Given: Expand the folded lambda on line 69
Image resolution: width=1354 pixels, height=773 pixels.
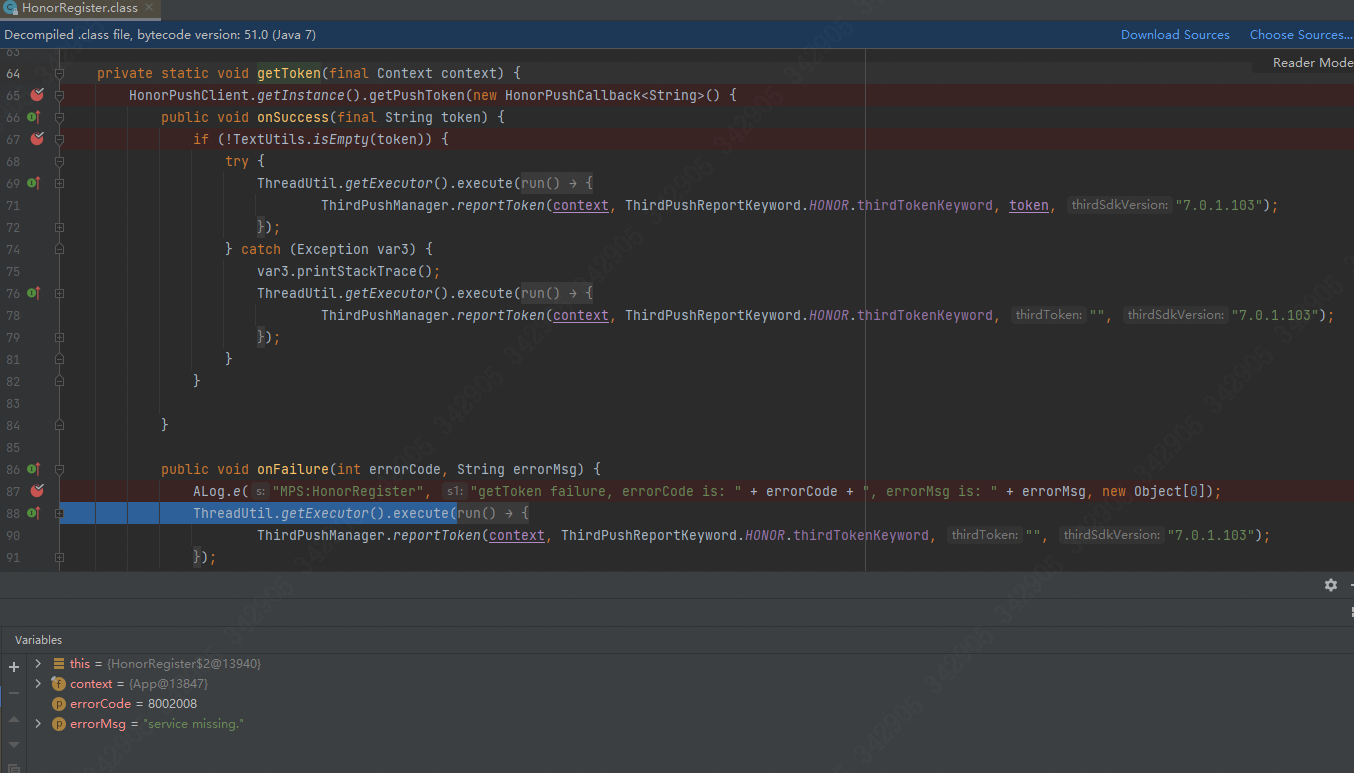Looking at the screenshot, I should coord(60,183).
